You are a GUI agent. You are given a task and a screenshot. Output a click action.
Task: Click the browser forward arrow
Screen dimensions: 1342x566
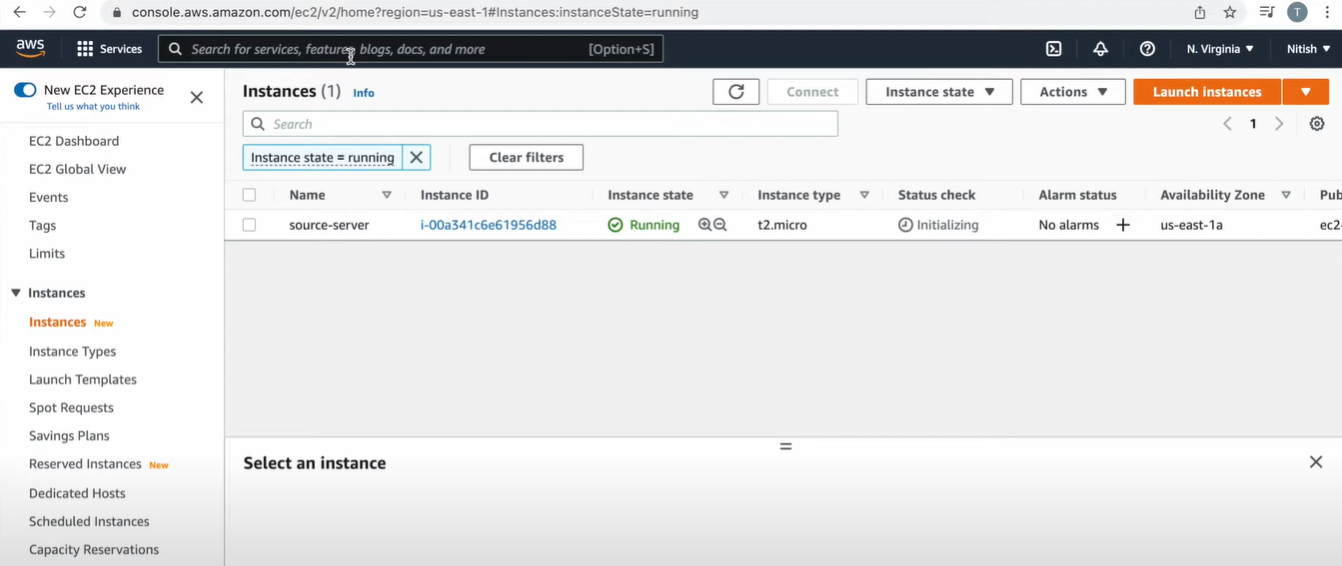point(49,12)
